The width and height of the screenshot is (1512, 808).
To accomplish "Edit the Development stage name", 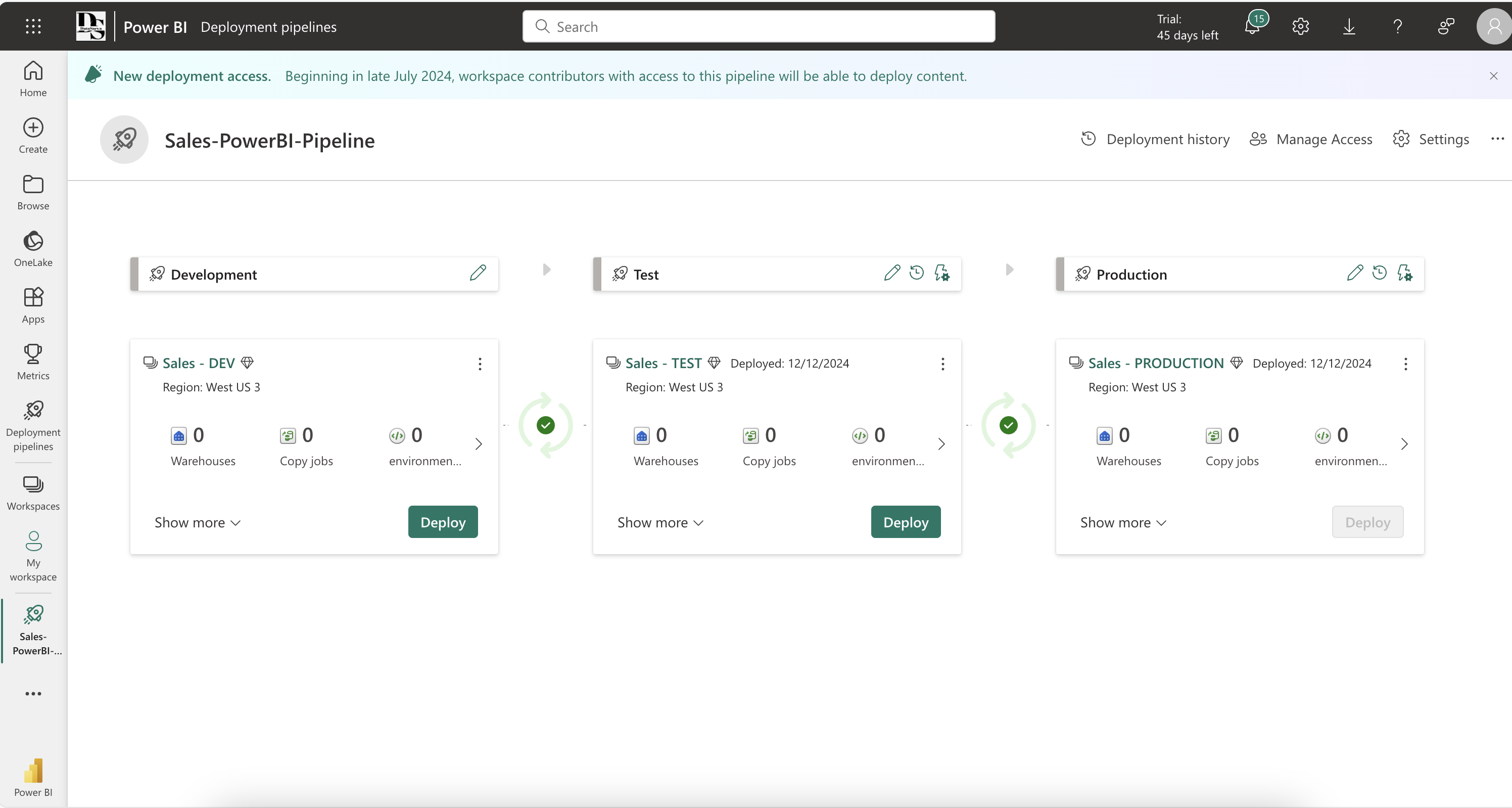I will point(478,273).
